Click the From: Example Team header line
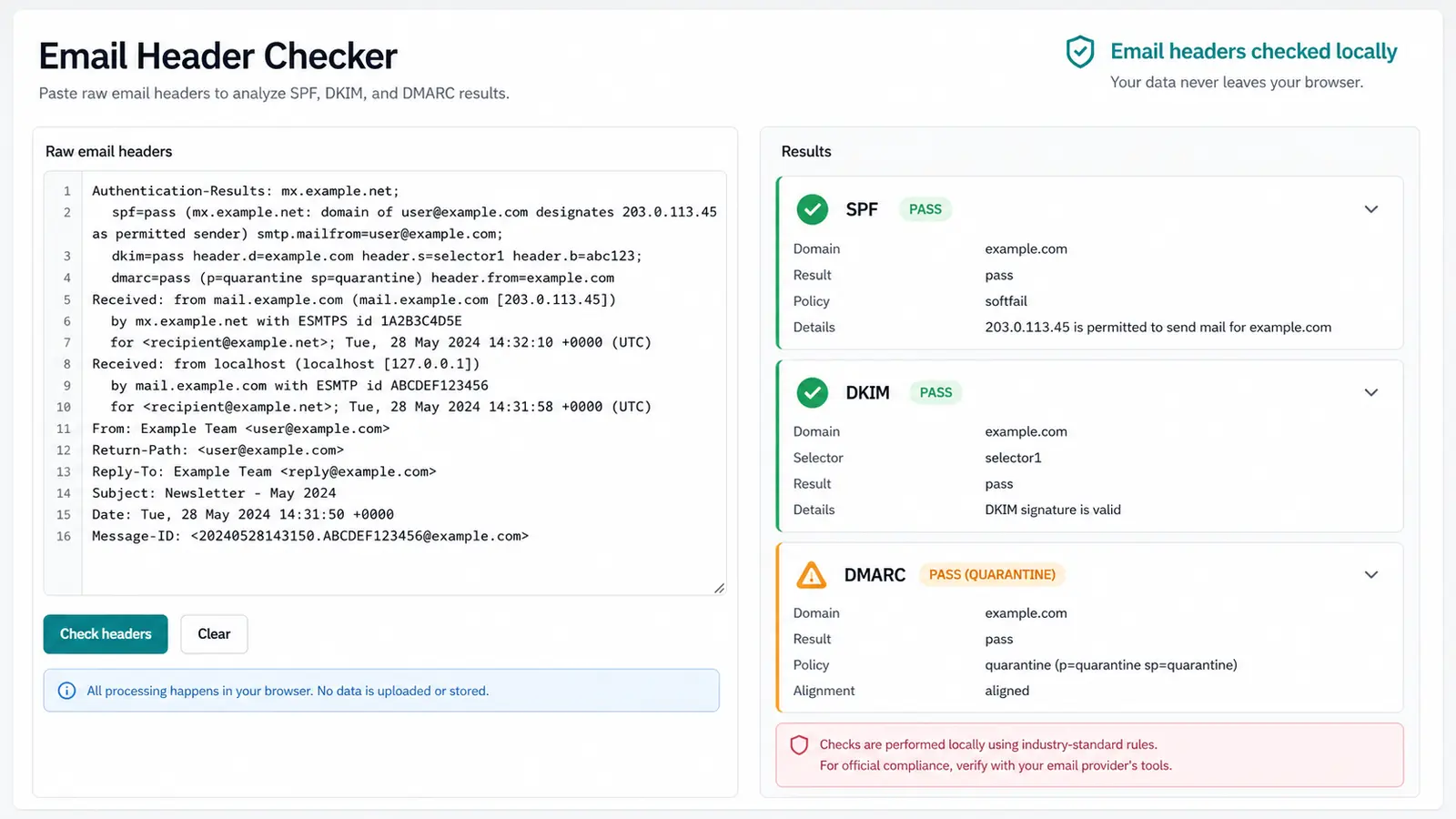 240,429
